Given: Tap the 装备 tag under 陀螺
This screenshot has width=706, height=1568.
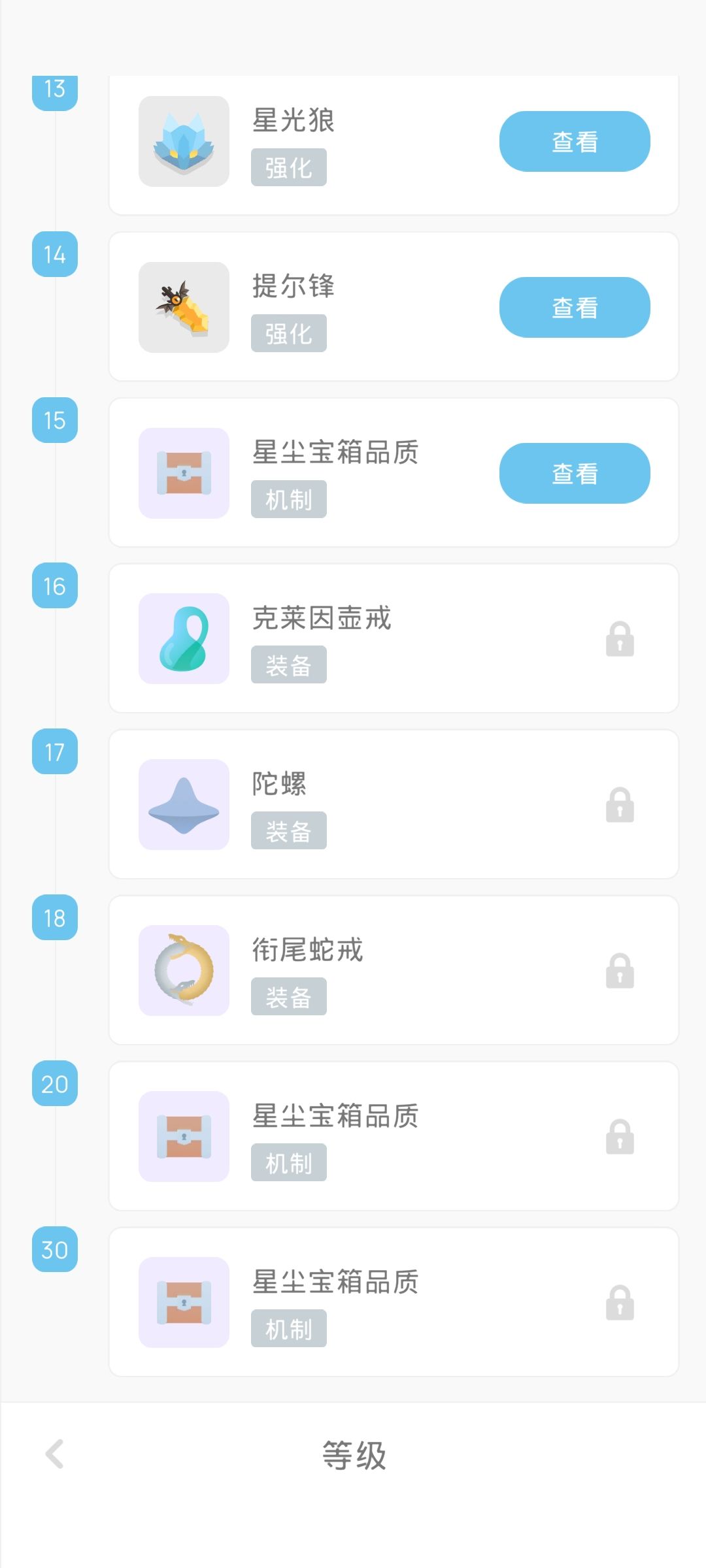Looking at the screenshot, I should click(x=288, y=831).
